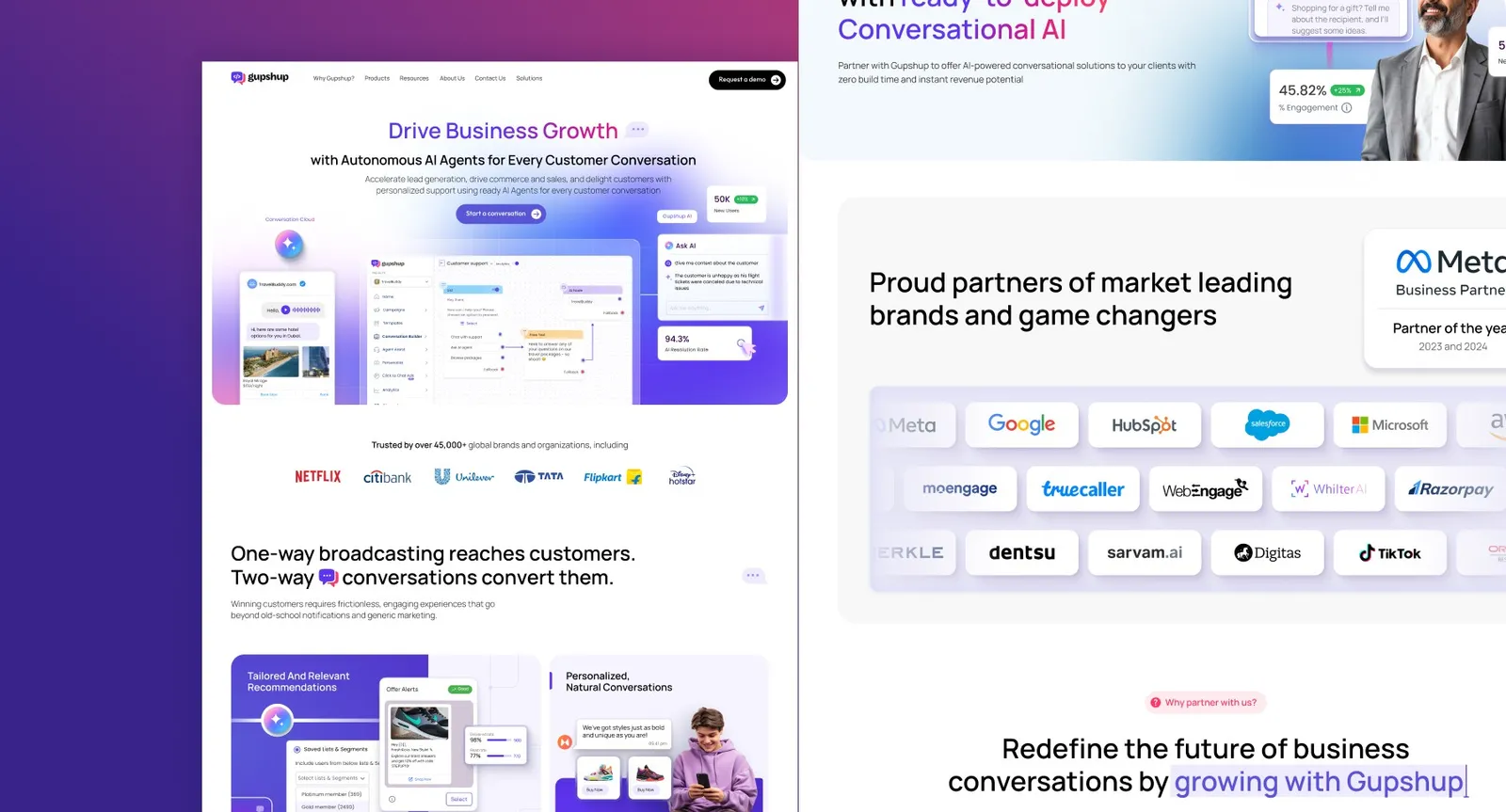Click the sparkle orb in Recommendations card
Image resolution: width=1506 pixels, height=812 pixels.
point(277,721)
